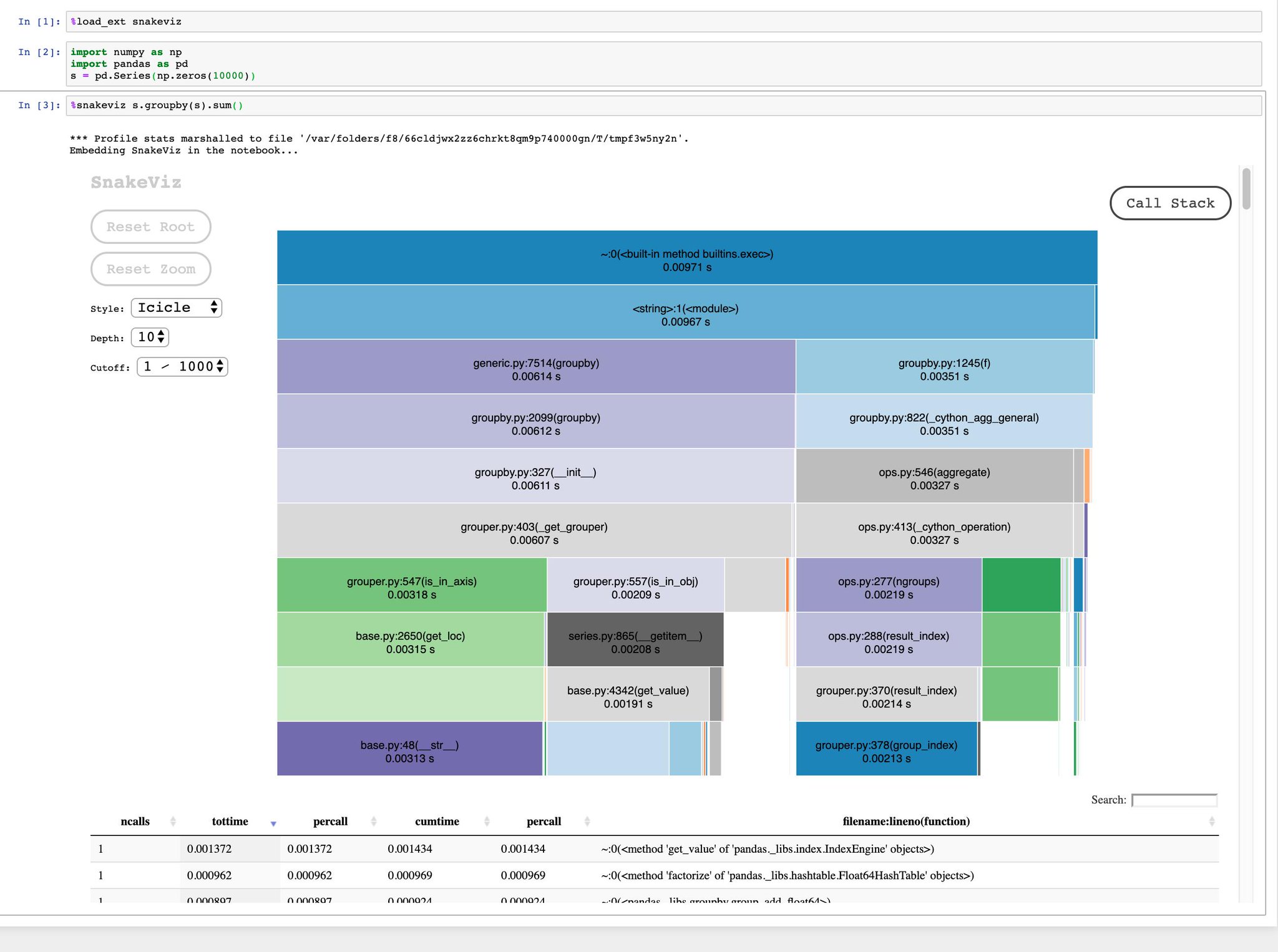
Task: Click the In [3] cell prompt
Action: click(x=39, y=105)
